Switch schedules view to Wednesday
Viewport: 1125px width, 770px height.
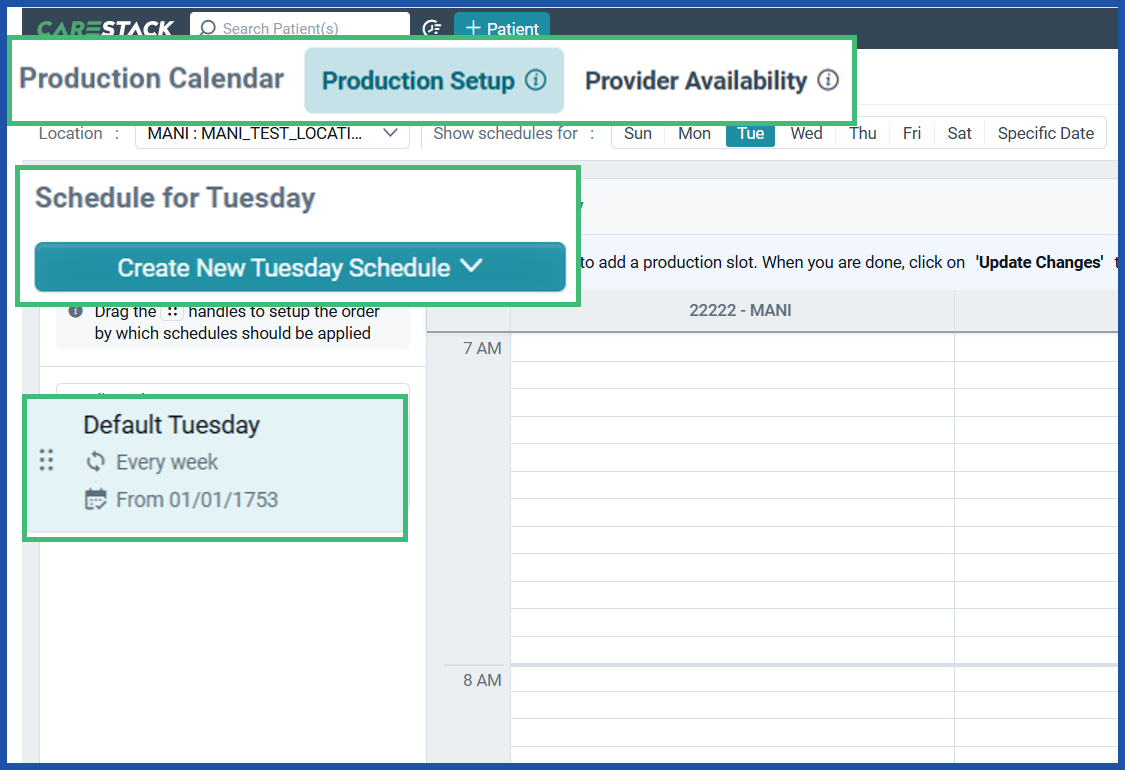click(806, 132)
